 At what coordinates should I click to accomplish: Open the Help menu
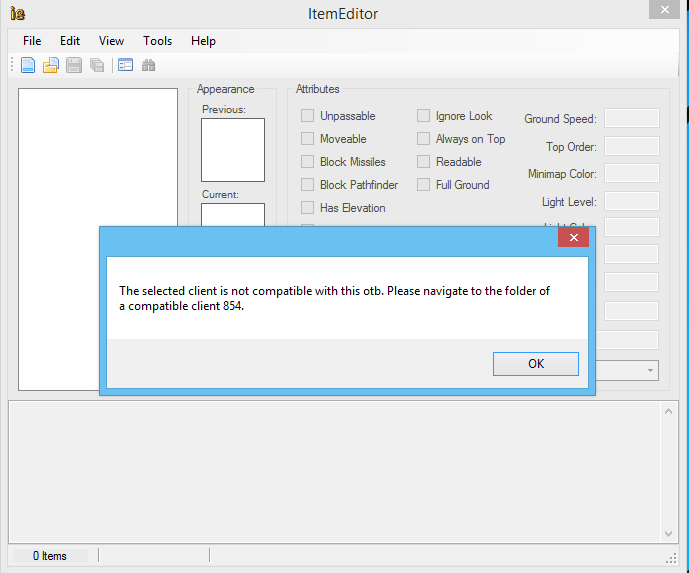point(203,41)
